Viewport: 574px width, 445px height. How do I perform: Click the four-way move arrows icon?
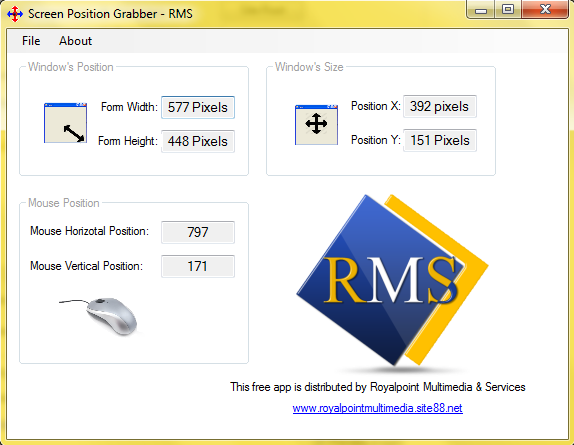point(316,124)
